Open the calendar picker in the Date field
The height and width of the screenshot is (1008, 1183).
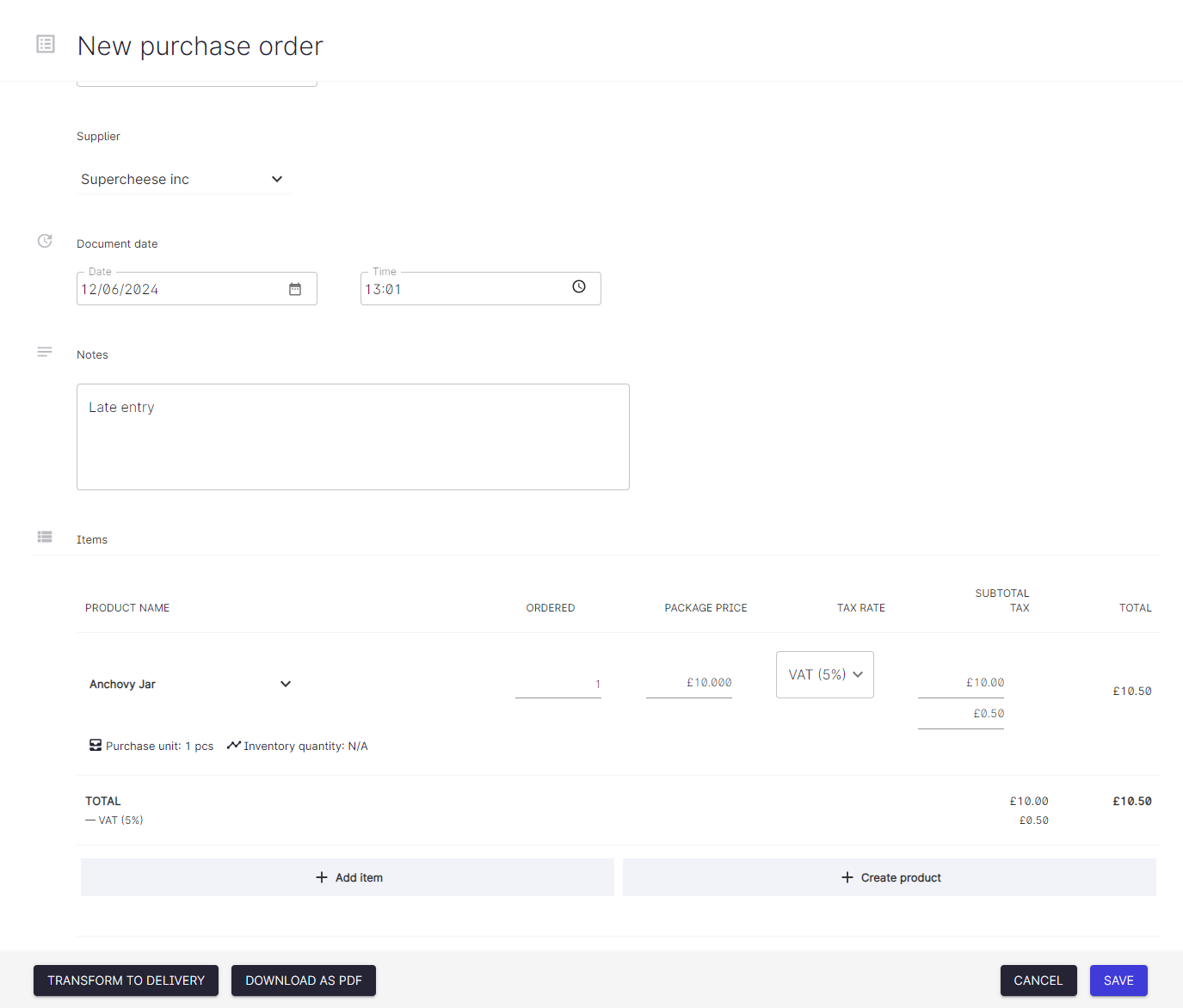[x=295, y=288]
